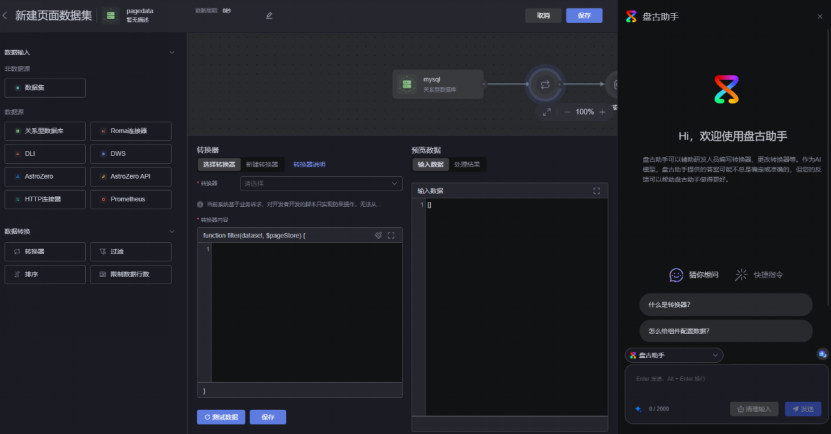Switch to 新建转换器 tab
The image size is (831, 434).
coord(262,164)
